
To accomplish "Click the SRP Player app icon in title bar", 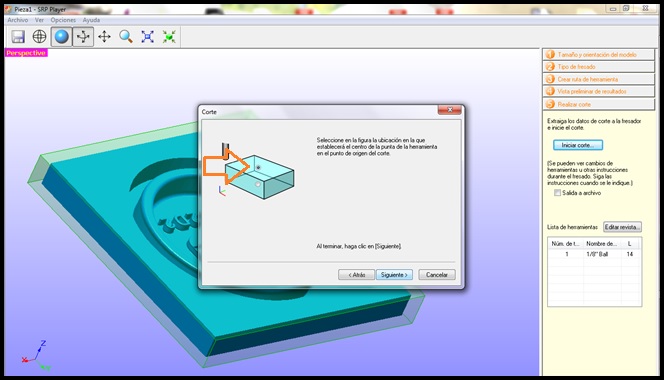I will (x=8, y=9).
